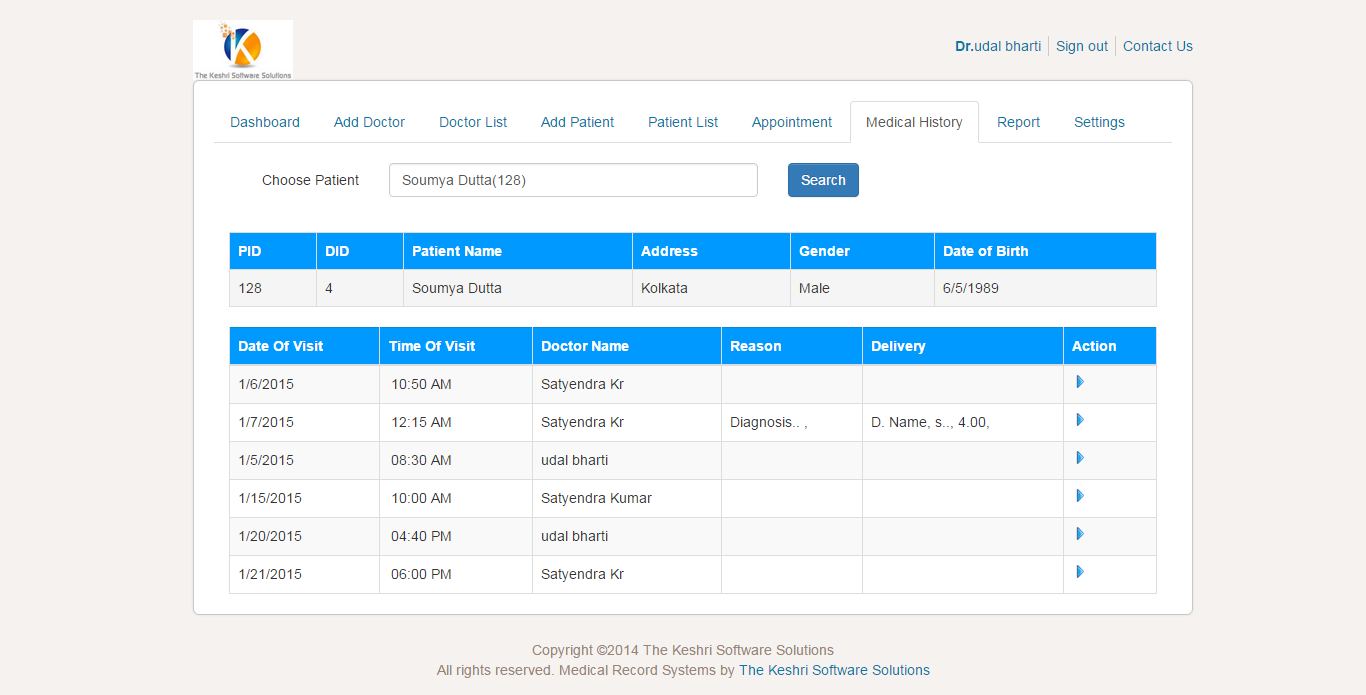Image resolution: width=1366 pixels, height=695 pixels.
Task: Open the Choose Patient selection field
Action: [x=573, y=180]
